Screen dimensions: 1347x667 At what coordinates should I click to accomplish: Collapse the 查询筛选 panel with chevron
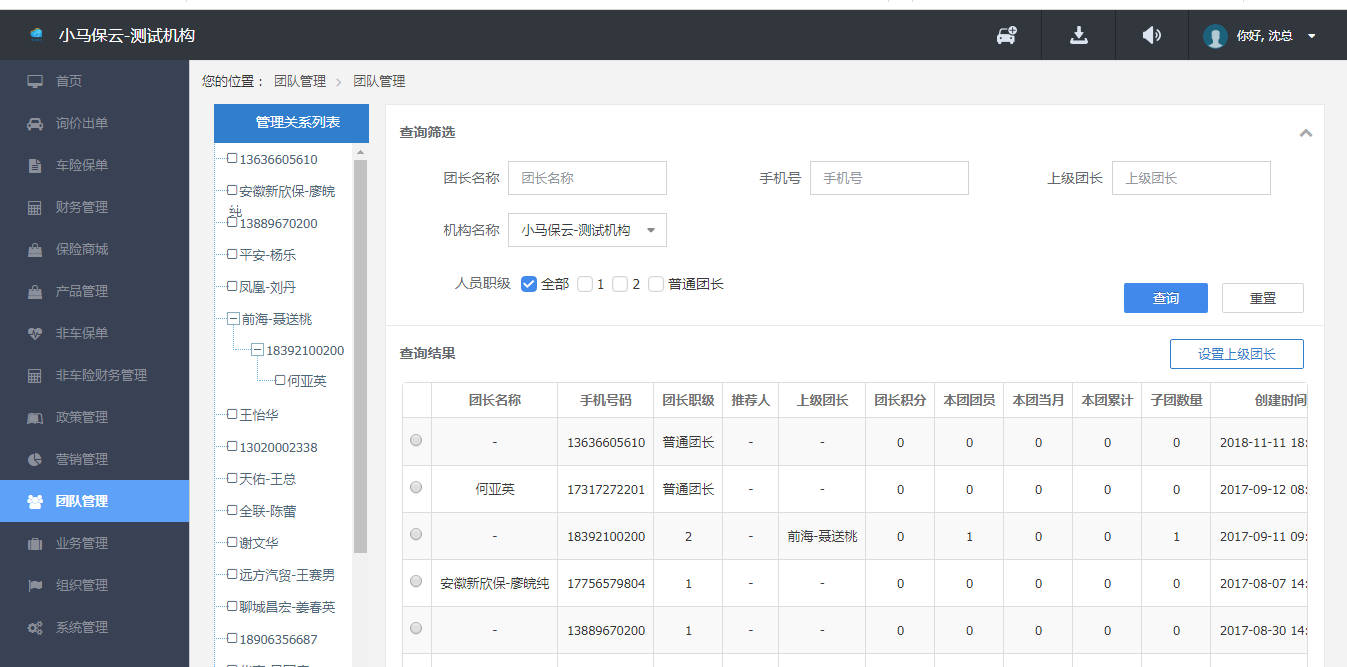1305,133
